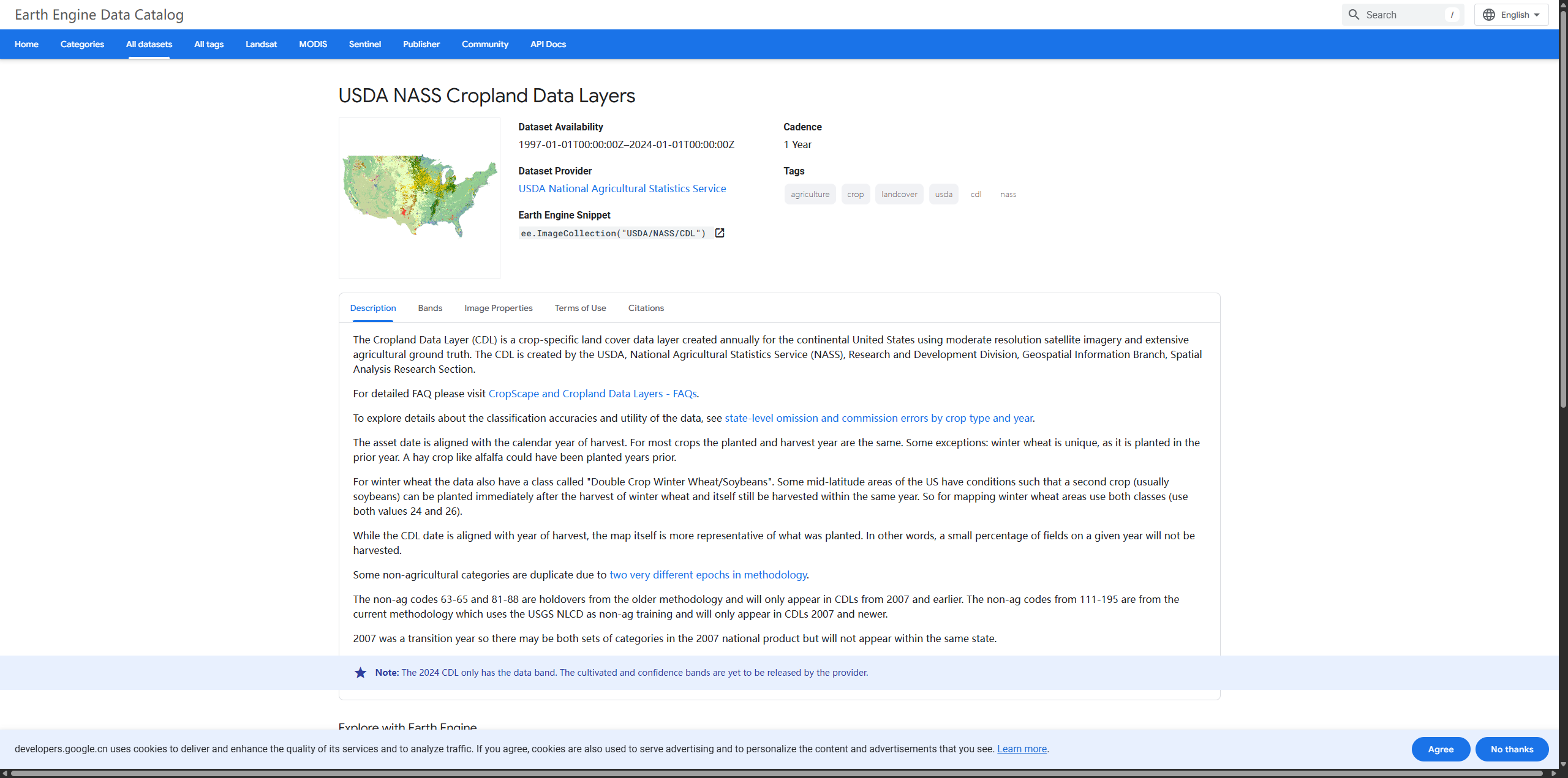Click the globe language icon

[x=1489, y=15]
